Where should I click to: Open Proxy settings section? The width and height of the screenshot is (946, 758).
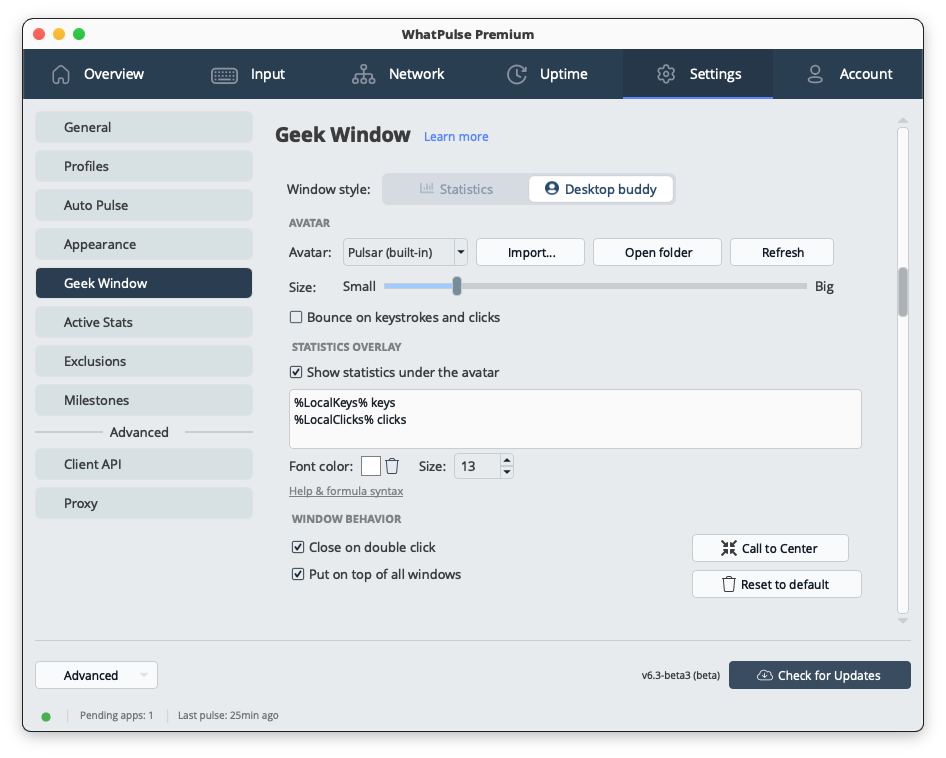coord(144,503)
